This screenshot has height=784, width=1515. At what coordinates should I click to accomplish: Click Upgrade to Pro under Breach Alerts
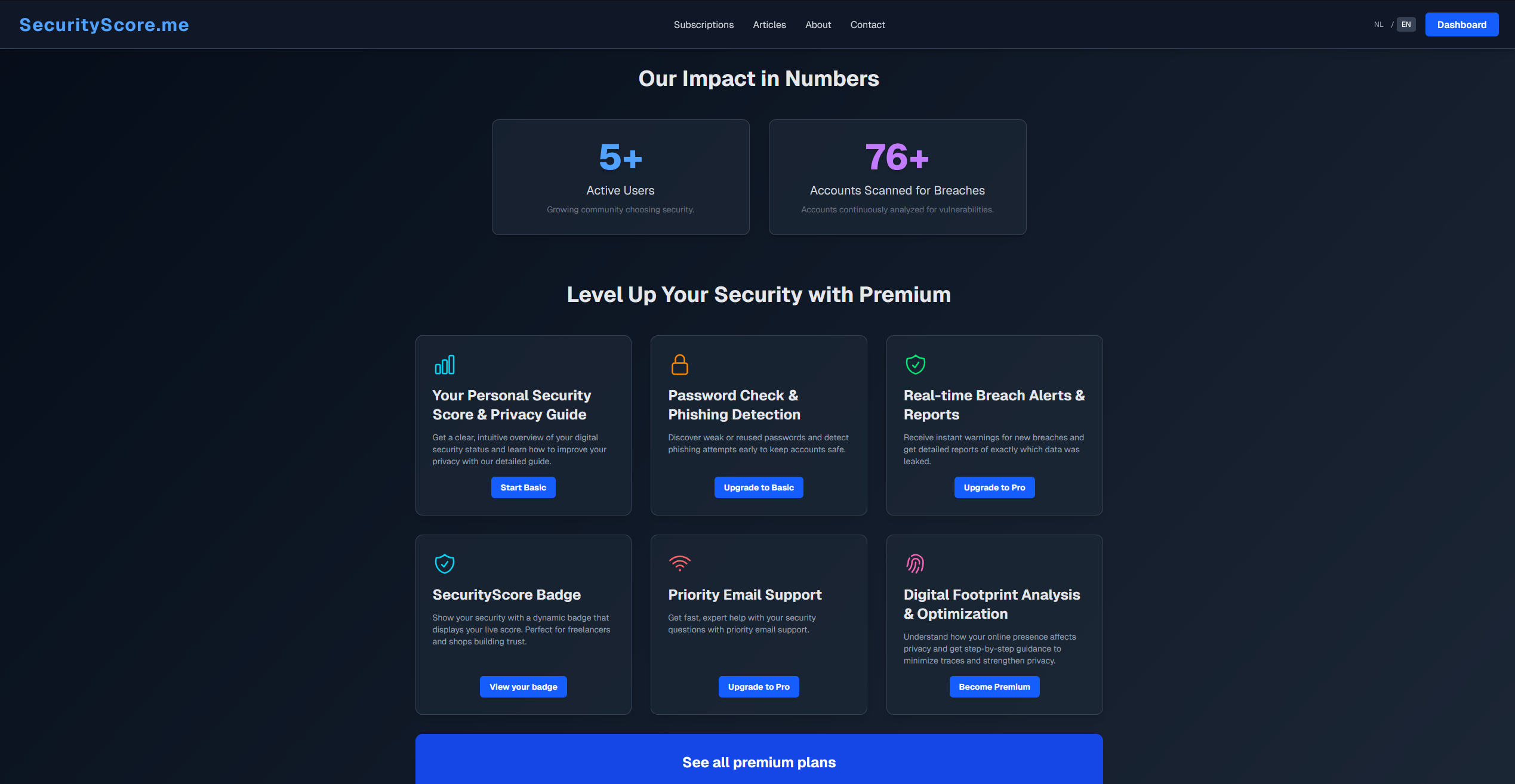994,487
